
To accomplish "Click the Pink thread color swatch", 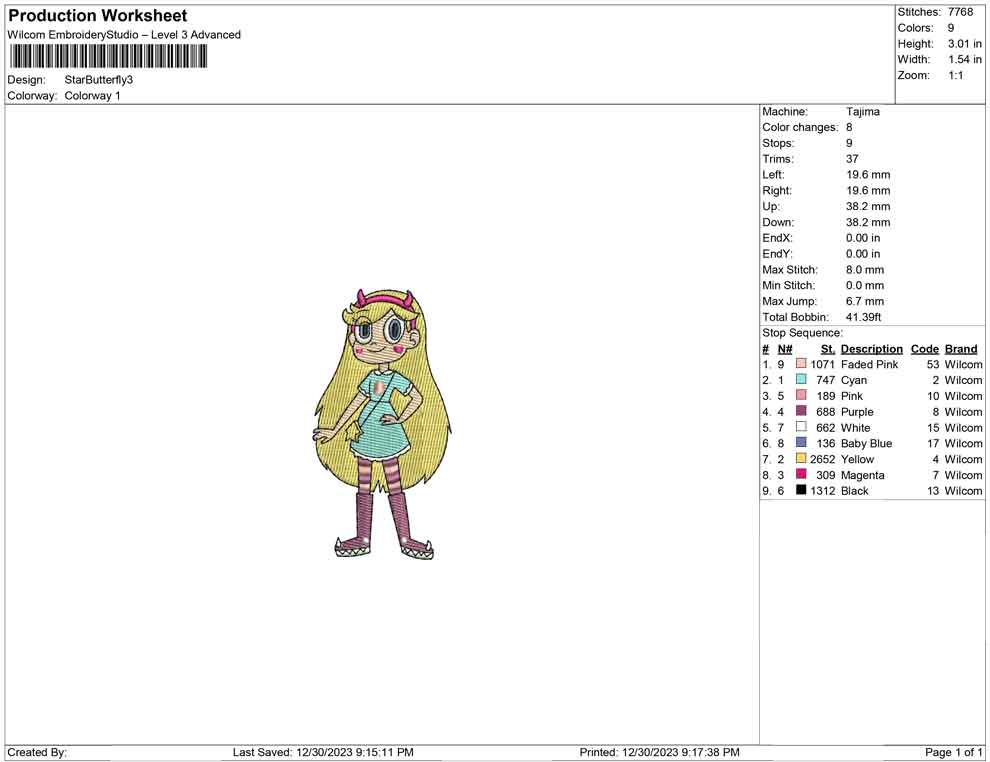I will [801, 395].
